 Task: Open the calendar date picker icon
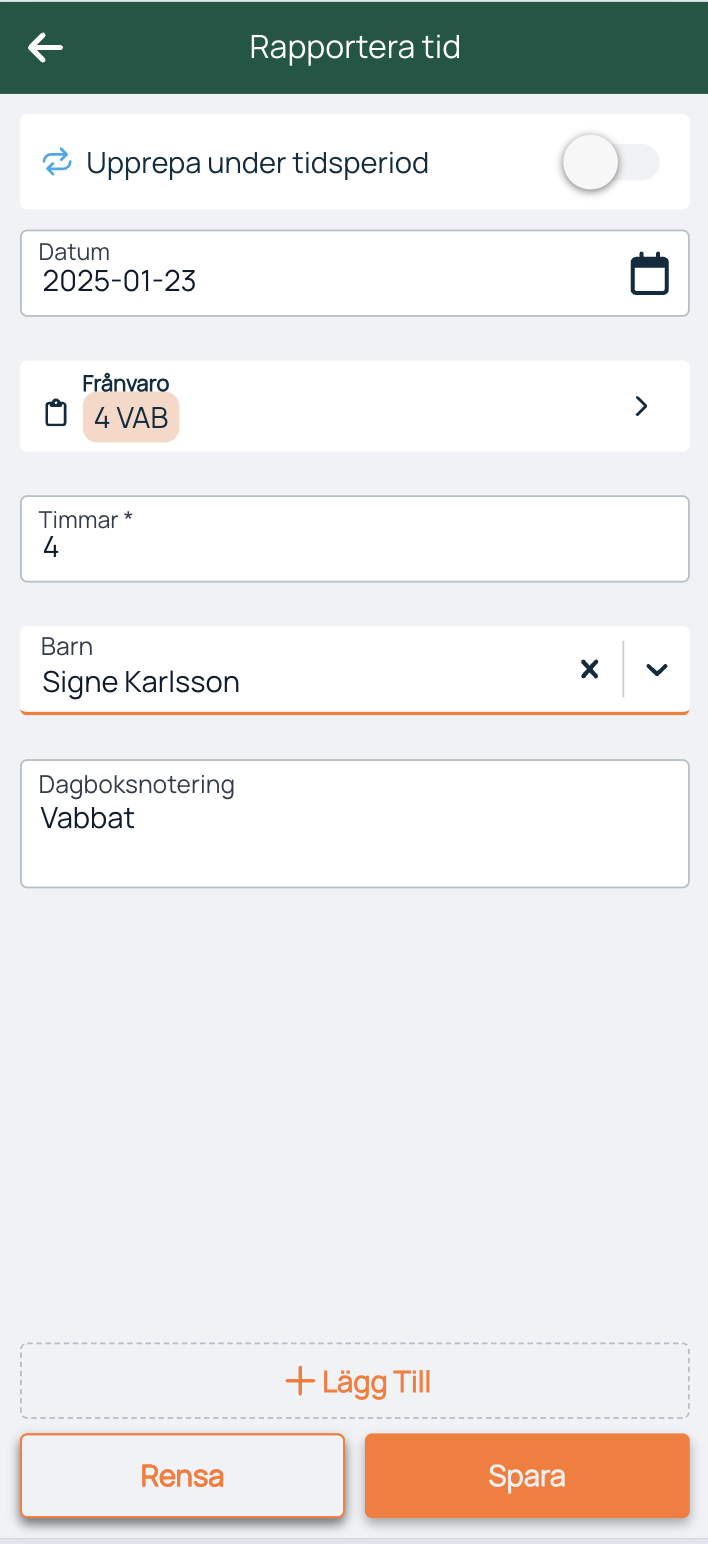pyautogui.click(x=649, y=274)
